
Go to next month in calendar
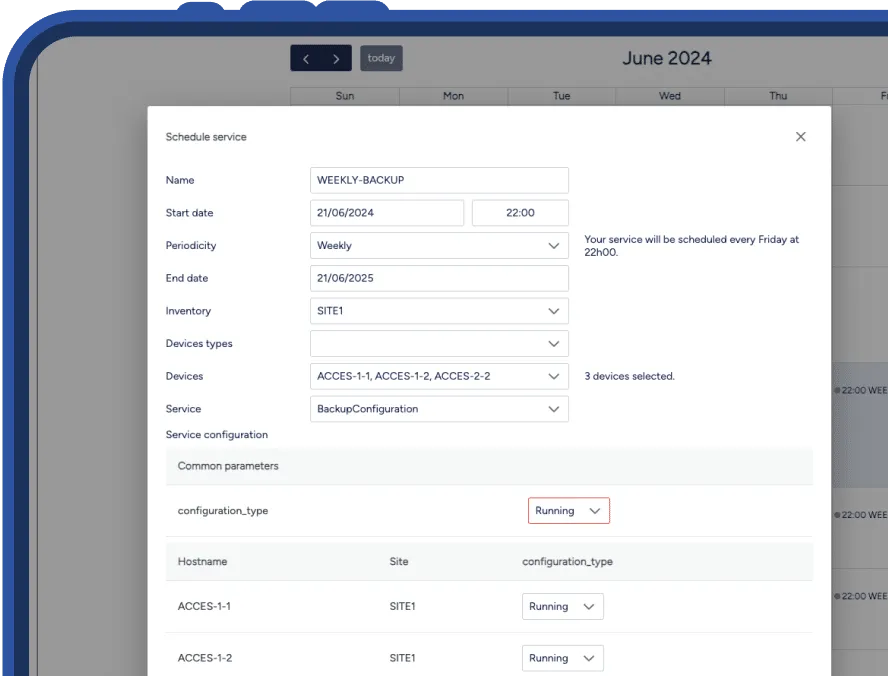pos(336,58)
